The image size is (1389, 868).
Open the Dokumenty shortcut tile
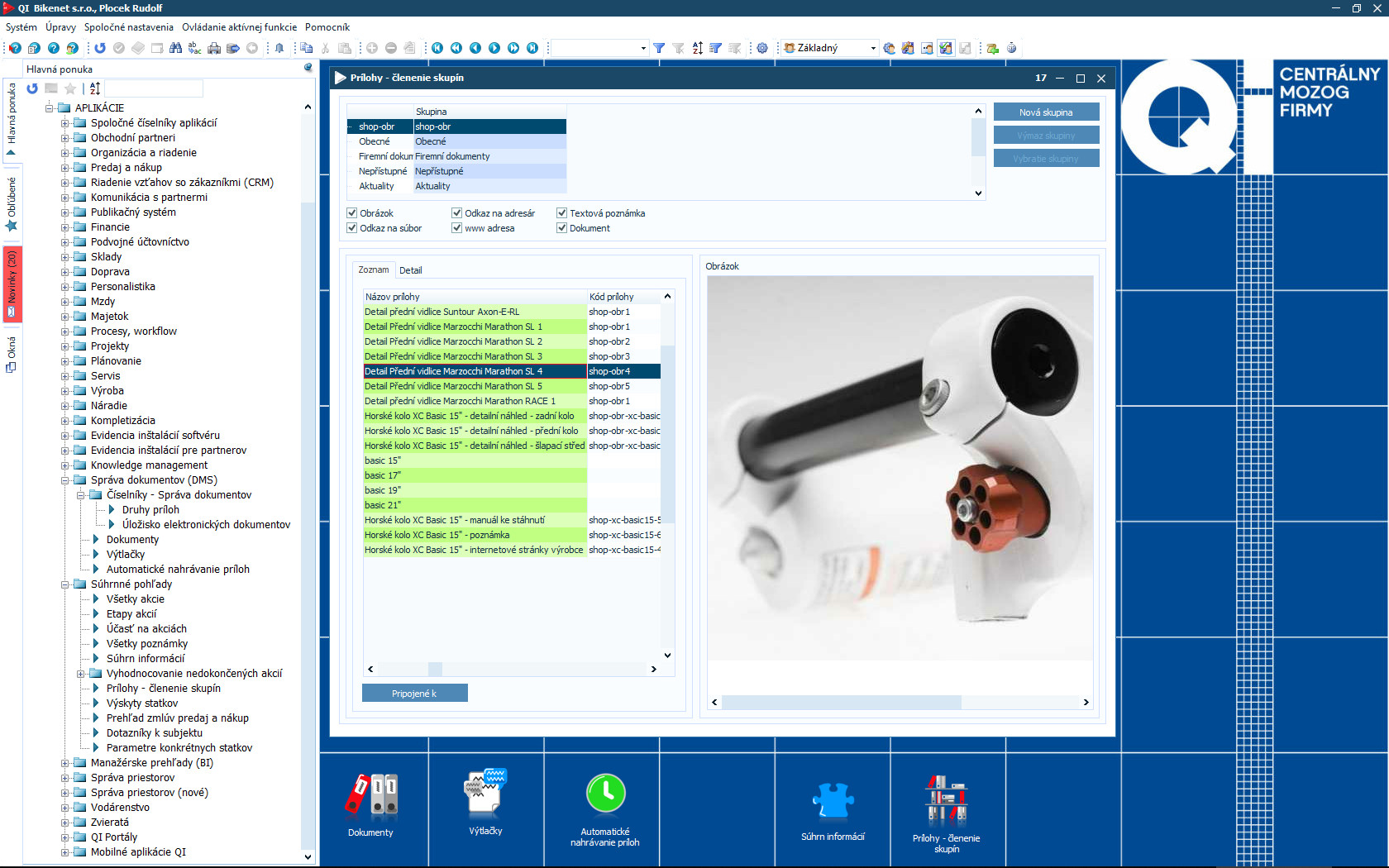pyautogui.click(x=370, y=804)
